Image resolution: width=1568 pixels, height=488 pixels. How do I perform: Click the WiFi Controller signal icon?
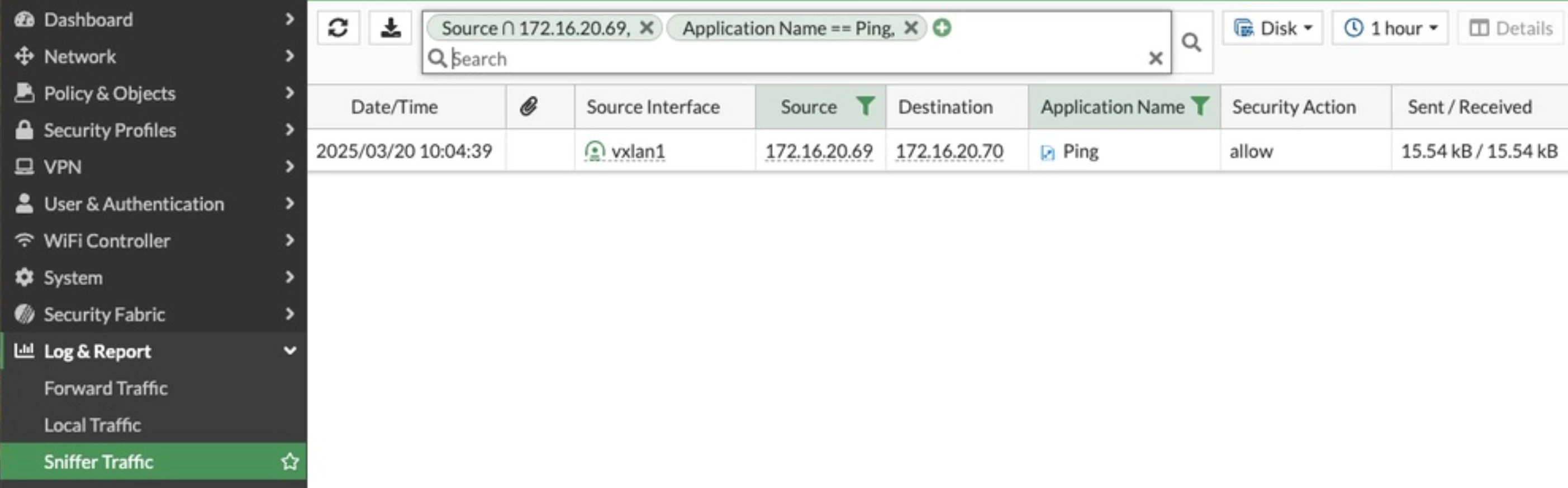click(x=25, y=240)
